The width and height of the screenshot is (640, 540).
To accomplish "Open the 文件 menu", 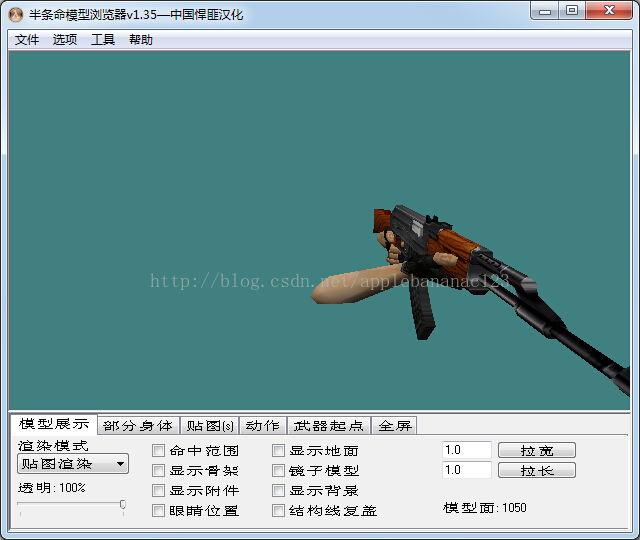I will coord(27,40).
